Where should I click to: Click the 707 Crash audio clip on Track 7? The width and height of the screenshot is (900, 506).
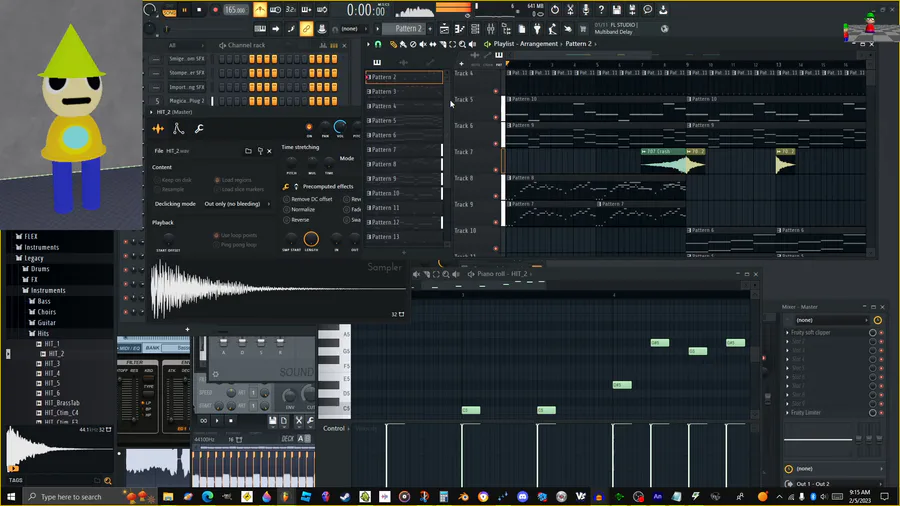pyautogui.click(x=664, y=161)
